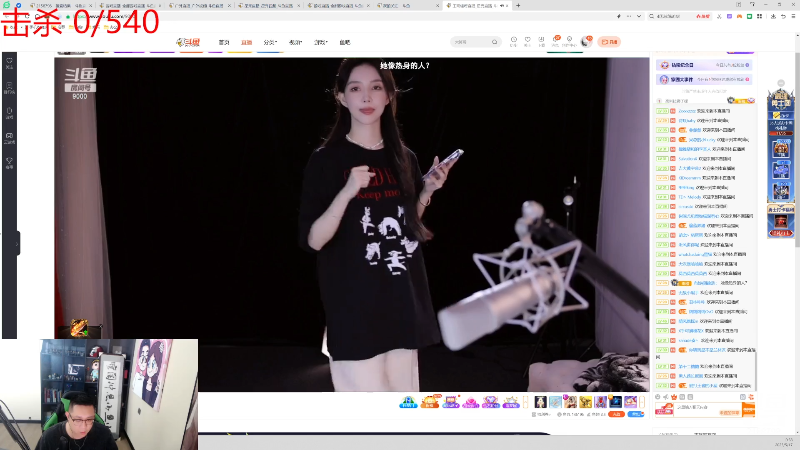The image size is (800, 450).
Task: Click the game icon overlay at the video's bottom-left
Action: (x=79, y=328)
